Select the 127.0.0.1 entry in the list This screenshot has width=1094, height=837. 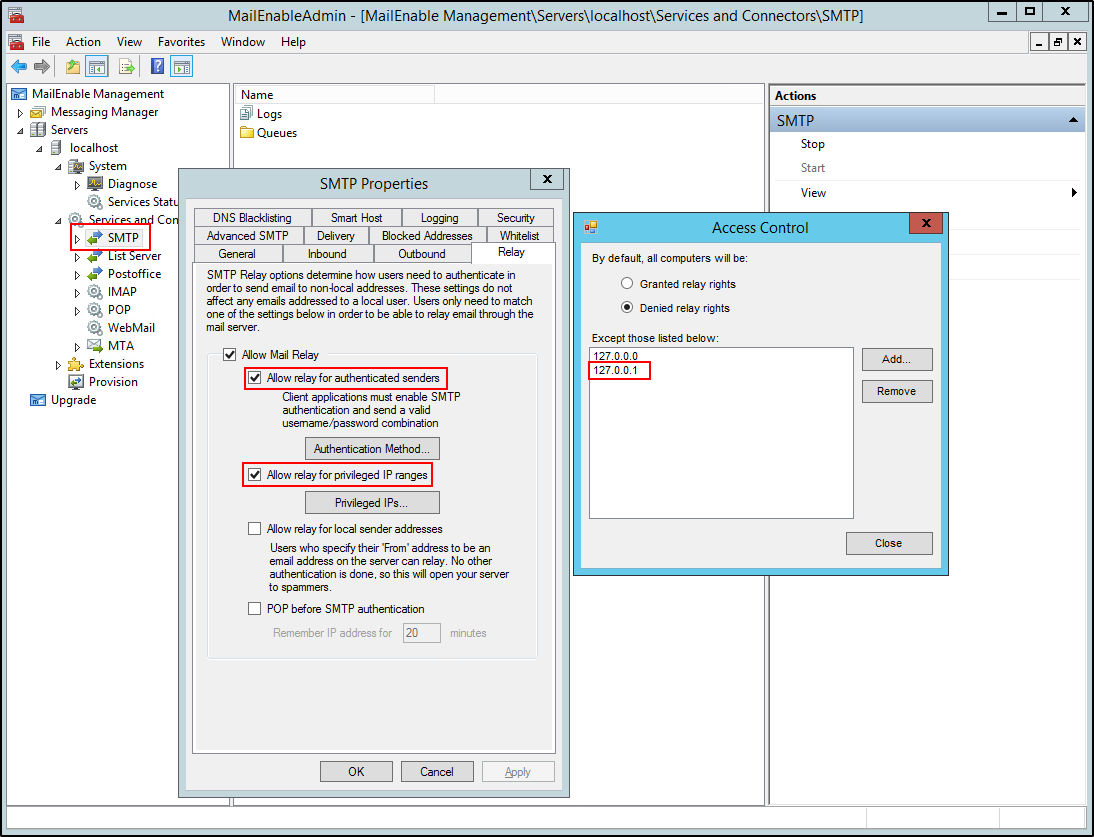[x=616, y=371]
